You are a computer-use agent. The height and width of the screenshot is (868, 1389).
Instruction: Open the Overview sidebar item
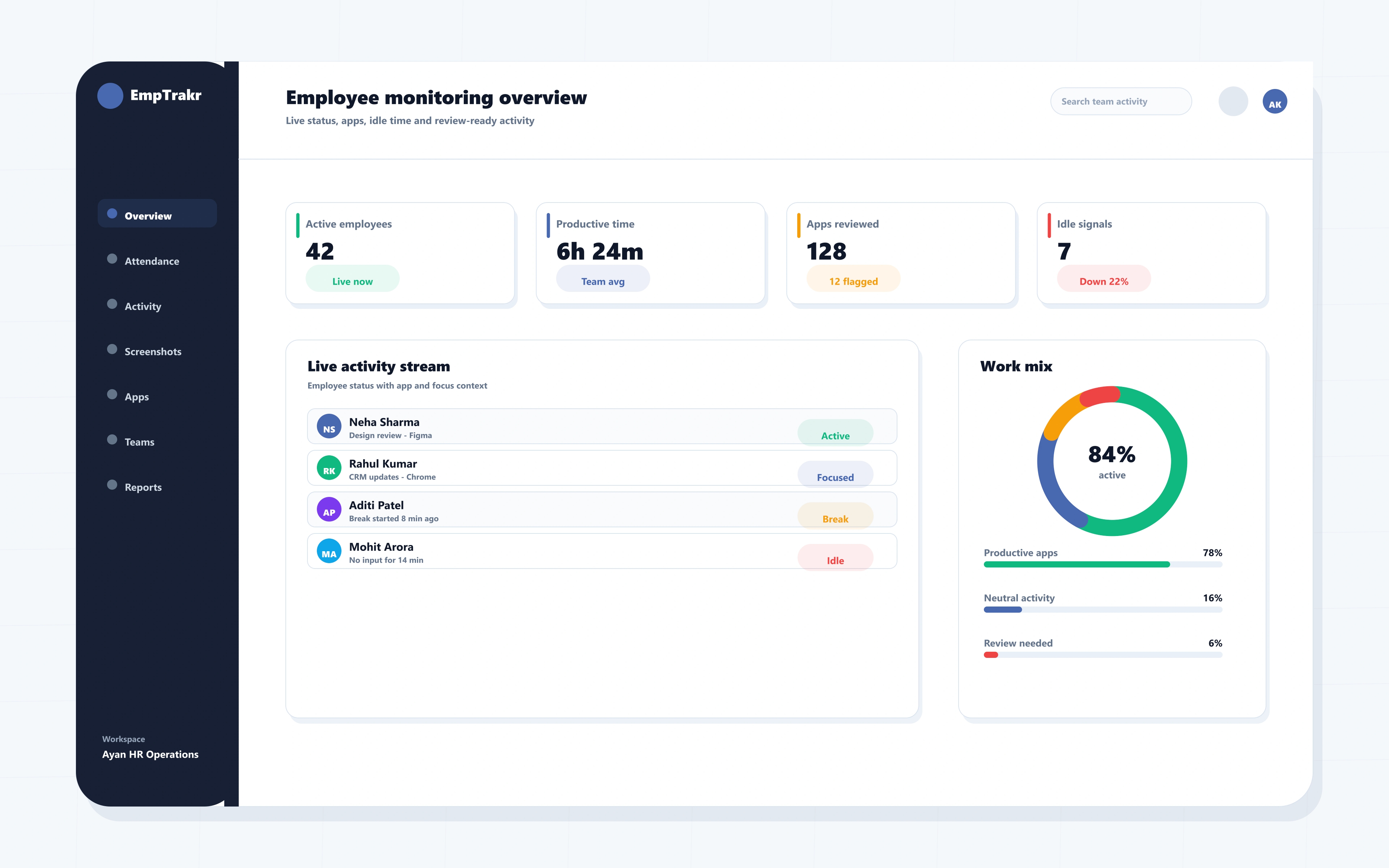pos(157,213)
